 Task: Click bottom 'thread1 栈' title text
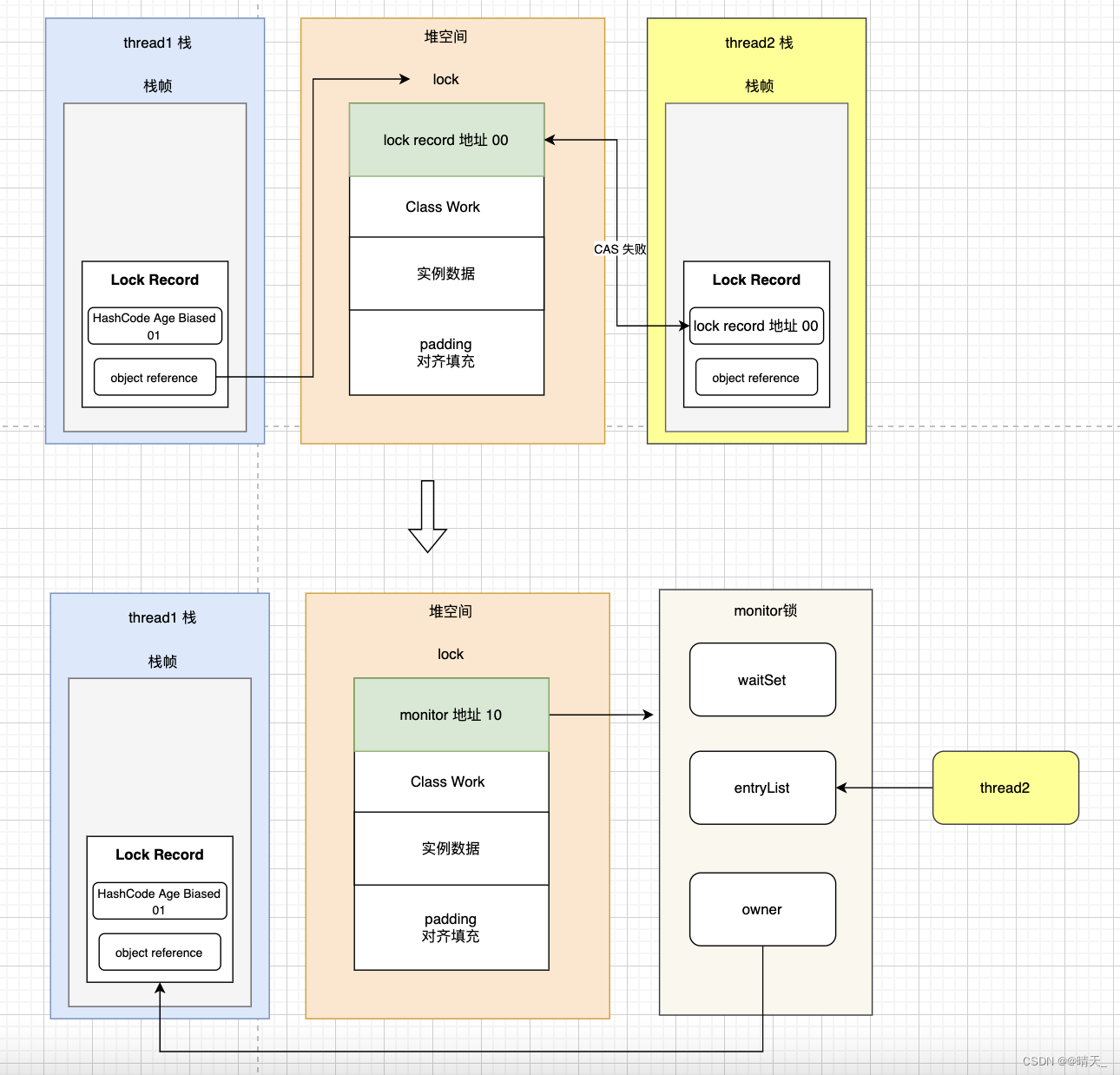162,617
